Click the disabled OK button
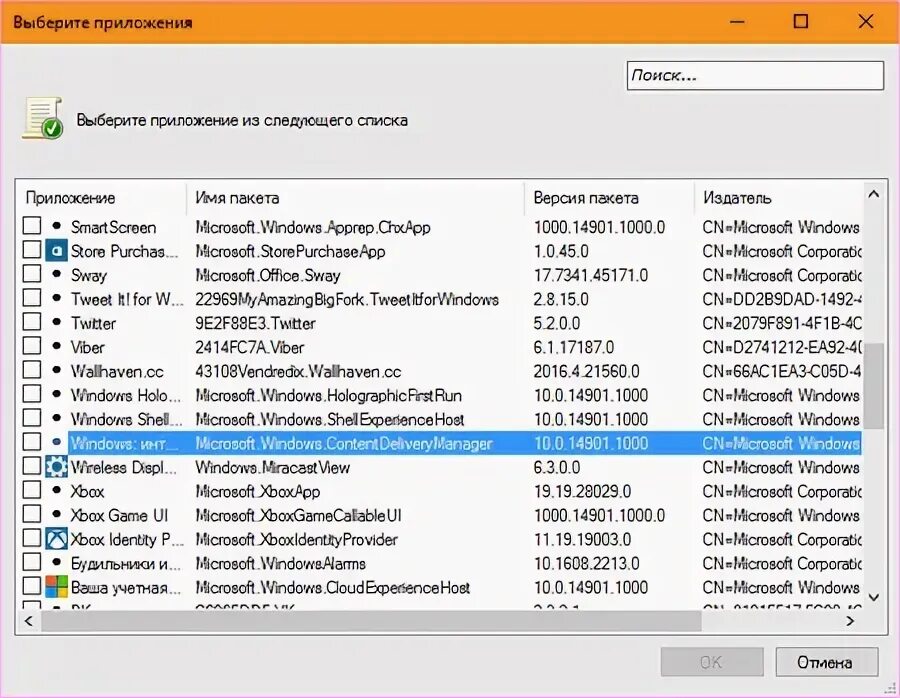 point(712,662)
